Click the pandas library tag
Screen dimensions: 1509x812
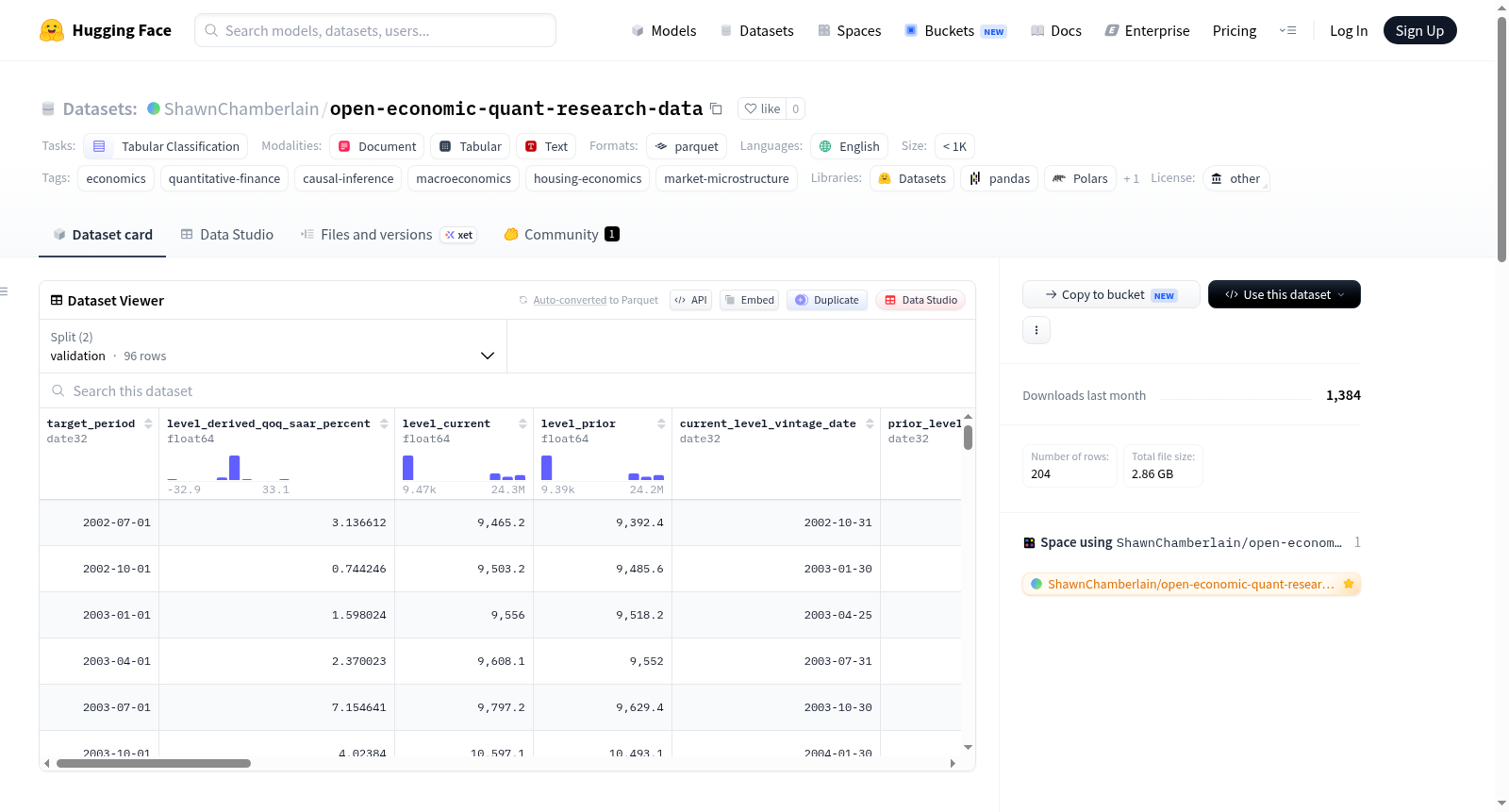click(x=1000, y=178)
